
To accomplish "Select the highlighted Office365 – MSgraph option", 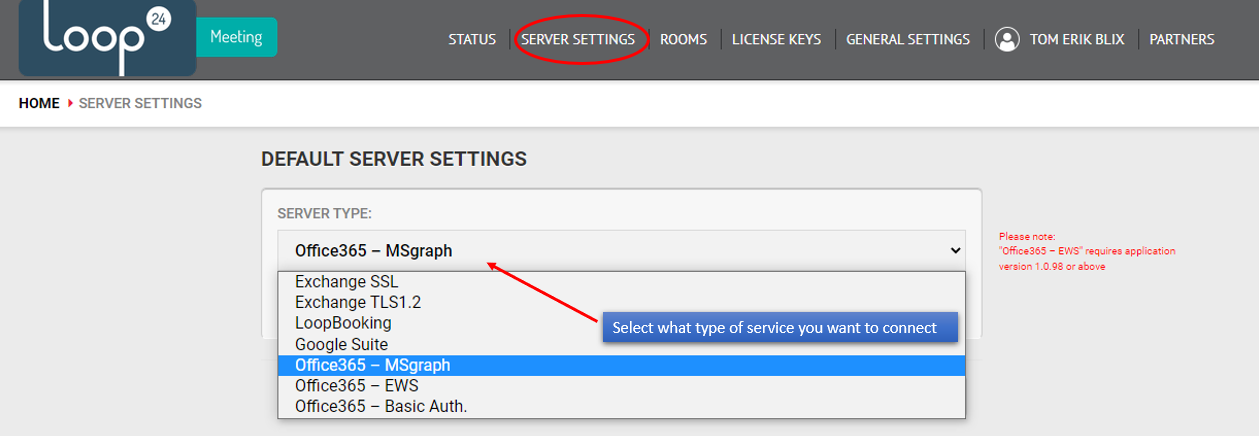I will coord(621,365).
